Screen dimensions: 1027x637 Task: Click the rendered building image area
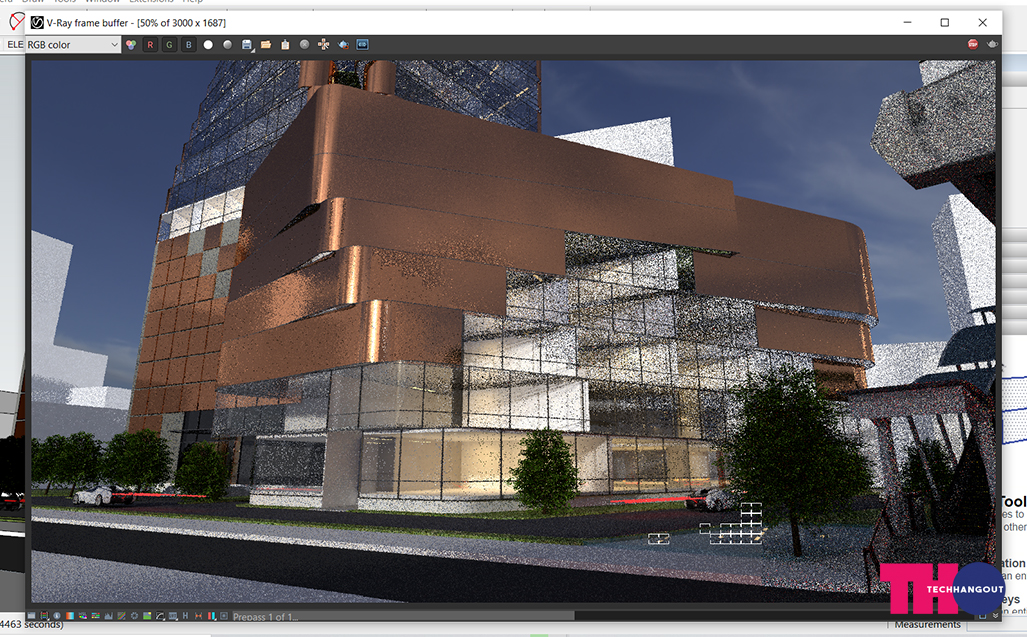(514, 331)
